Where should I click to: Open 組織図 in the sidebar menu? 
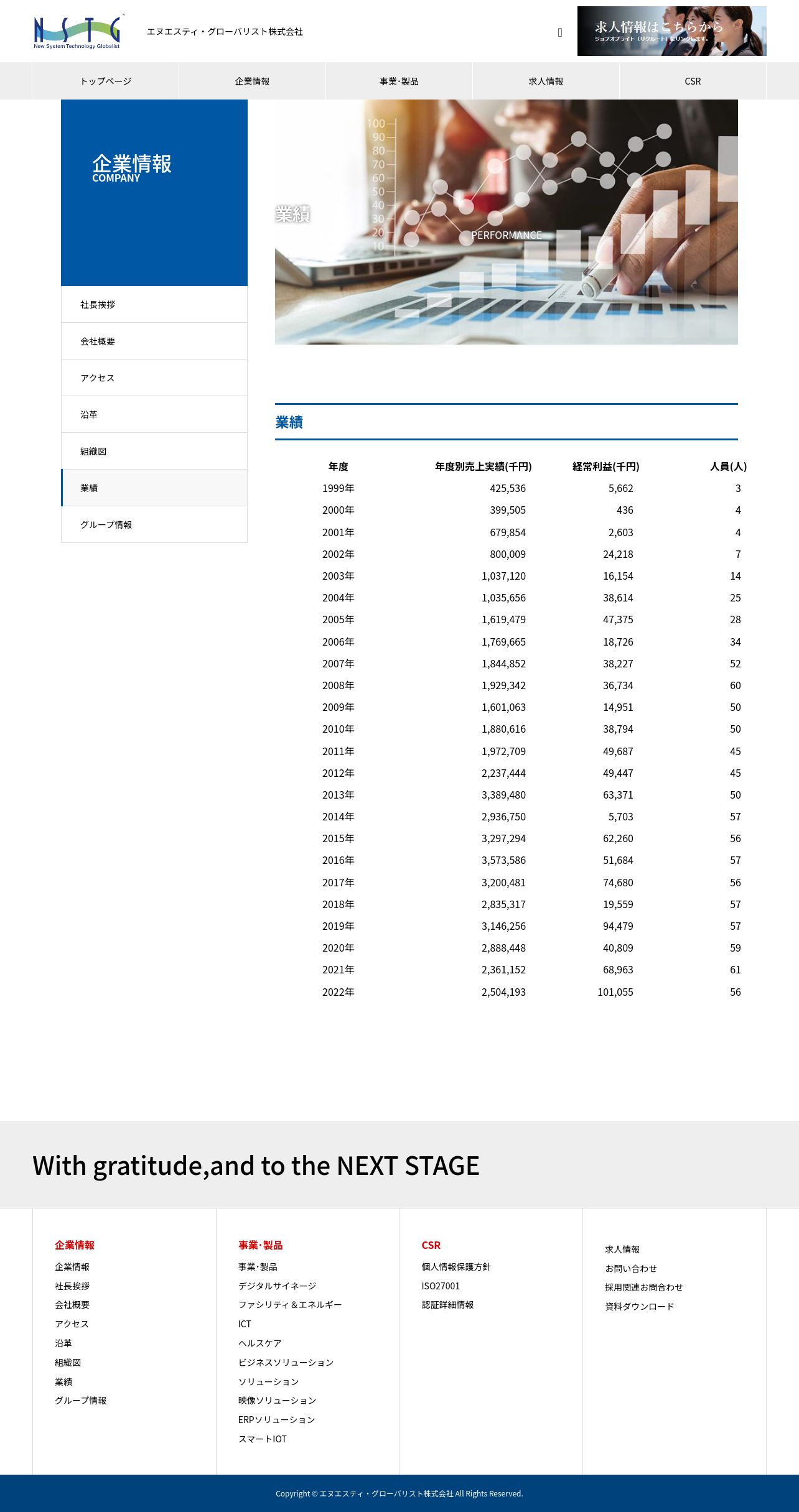click(154, 451)
